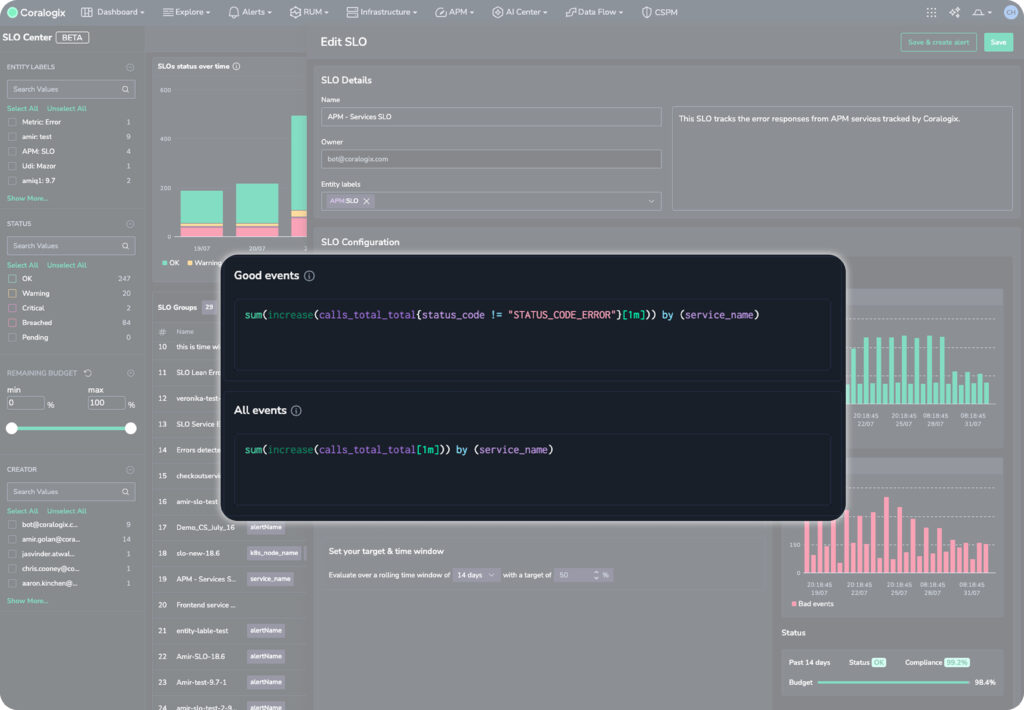Click search icon in Creator filter field

click(125, 492)
